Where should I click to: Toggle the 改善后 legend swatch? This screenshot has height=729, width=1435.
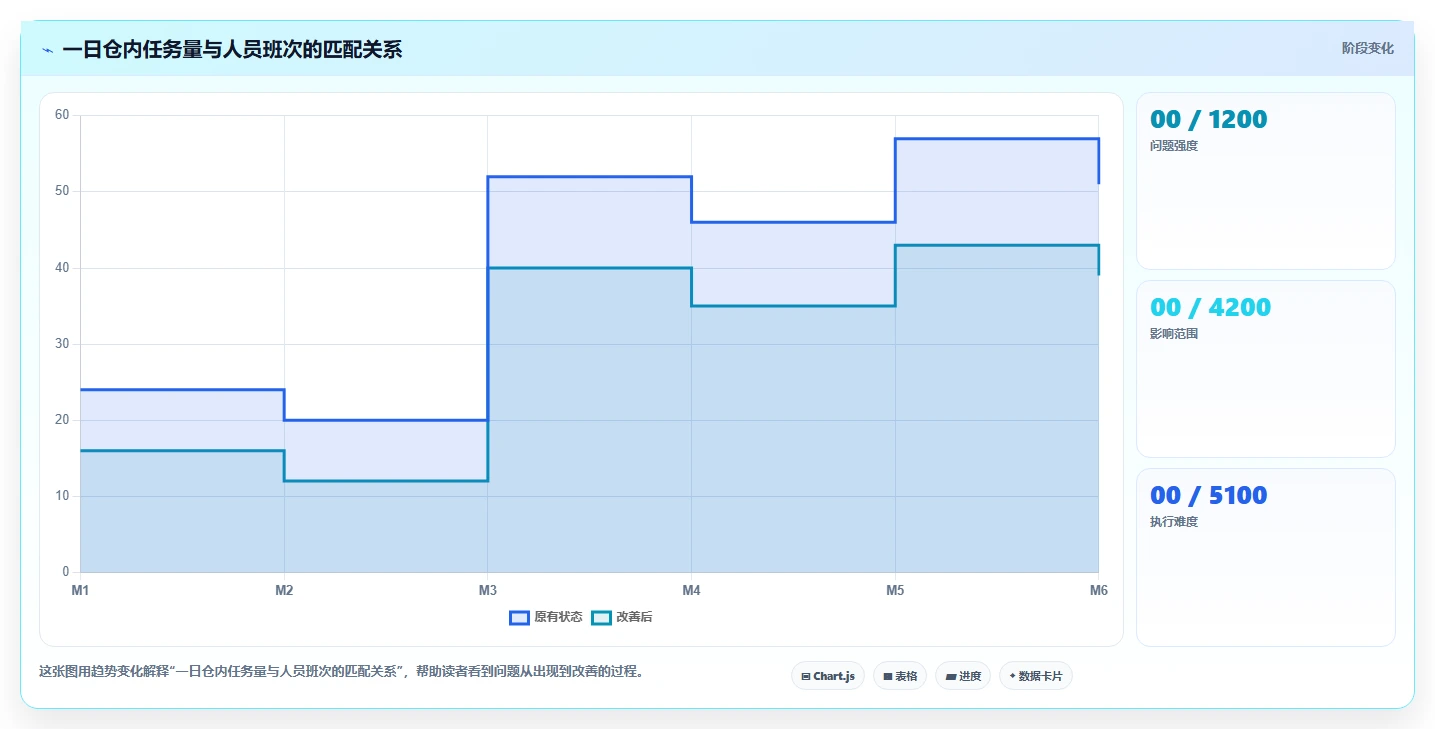(601, 618)
